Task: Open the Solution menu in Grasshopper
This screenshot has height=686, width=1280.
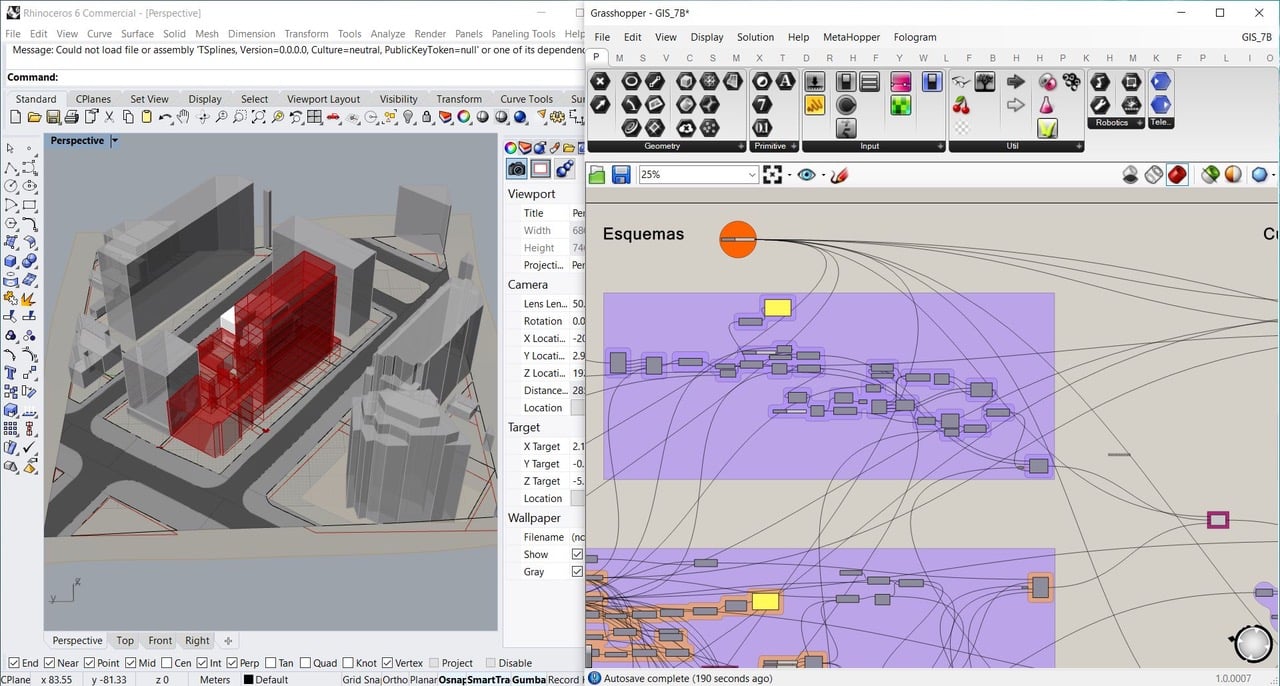Action: coord(755,37)
